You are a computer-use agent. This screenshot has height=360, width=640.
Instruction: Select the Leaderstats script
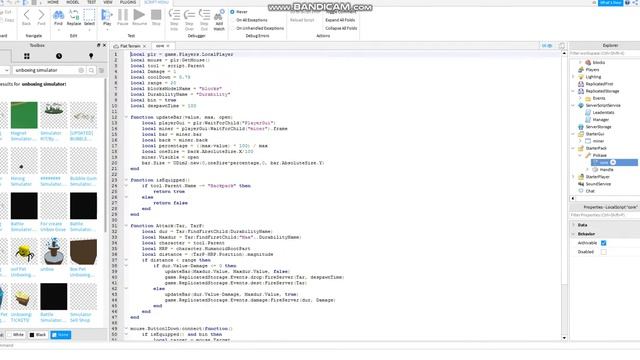pos(603,112)
